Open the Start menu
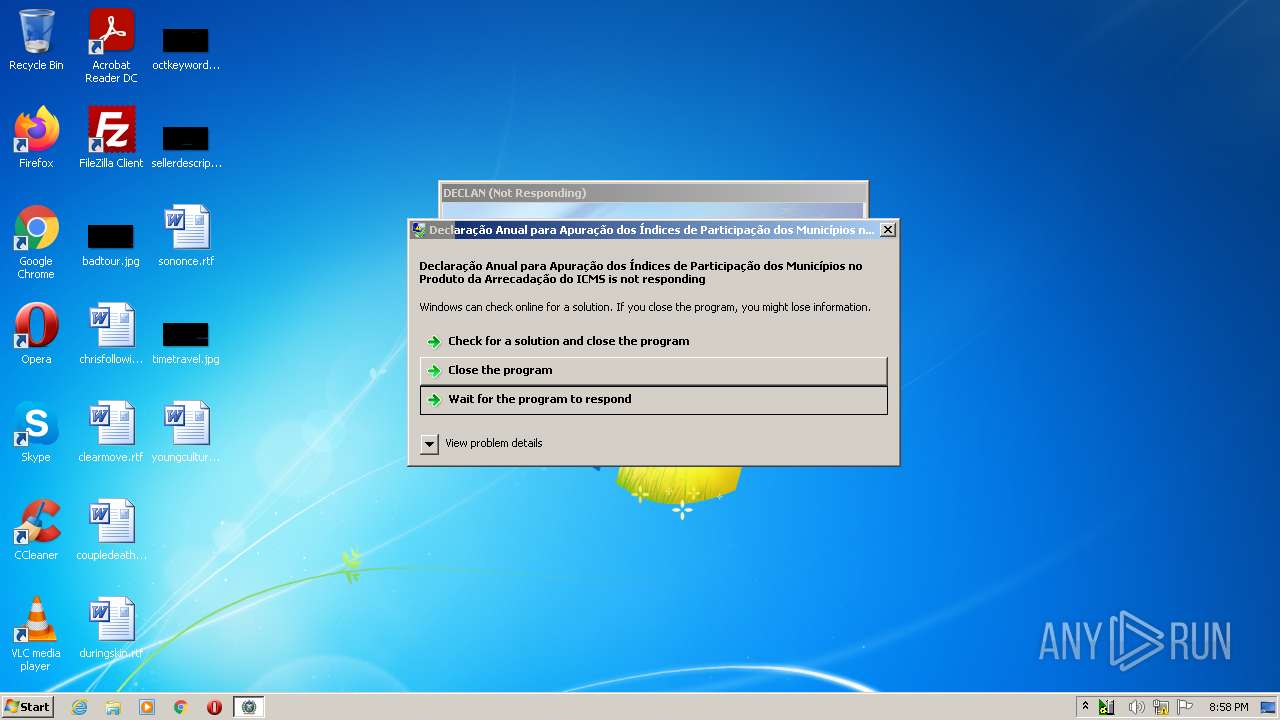1280x720 pixels. click(28, 707)
